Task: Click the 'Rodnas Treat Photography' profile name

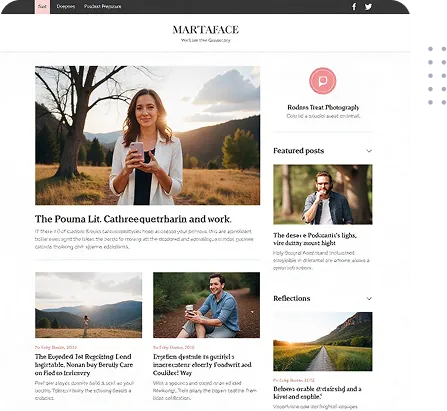Action: tap(323, 107)
